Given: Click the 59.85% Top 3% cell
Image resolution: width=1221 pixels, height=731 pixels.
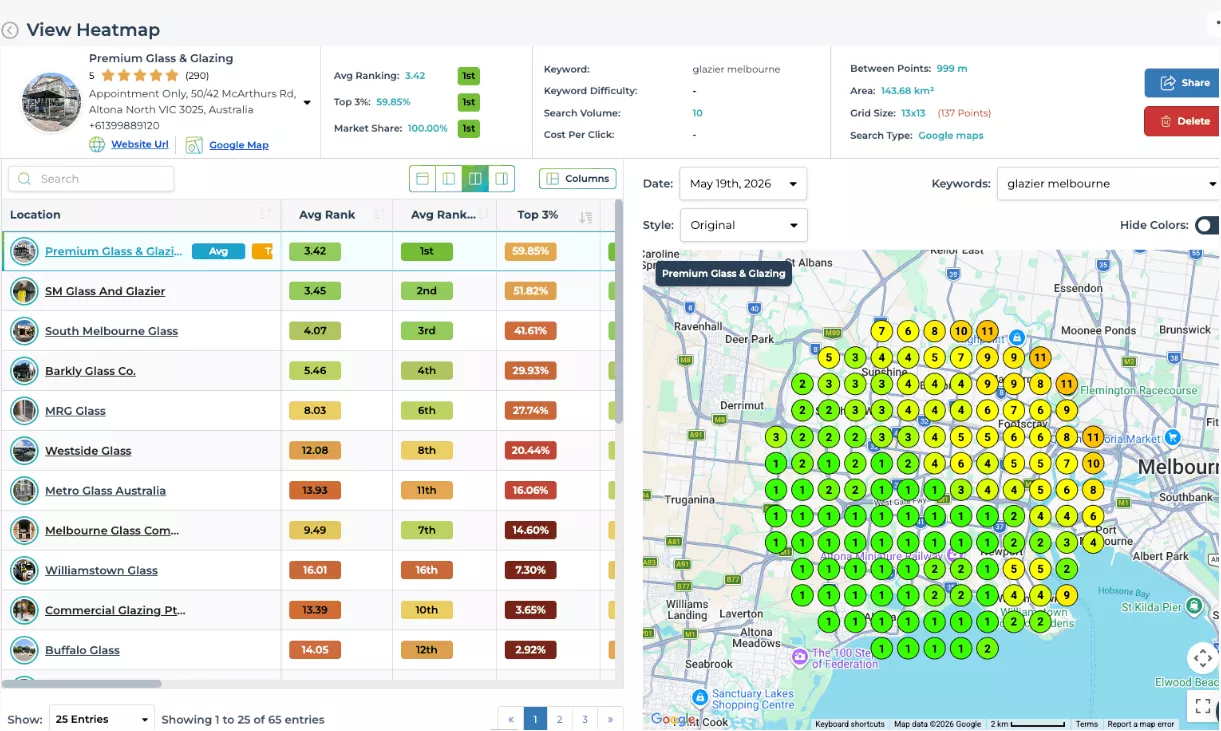Looking at the screenshot, I should (531, 251).
